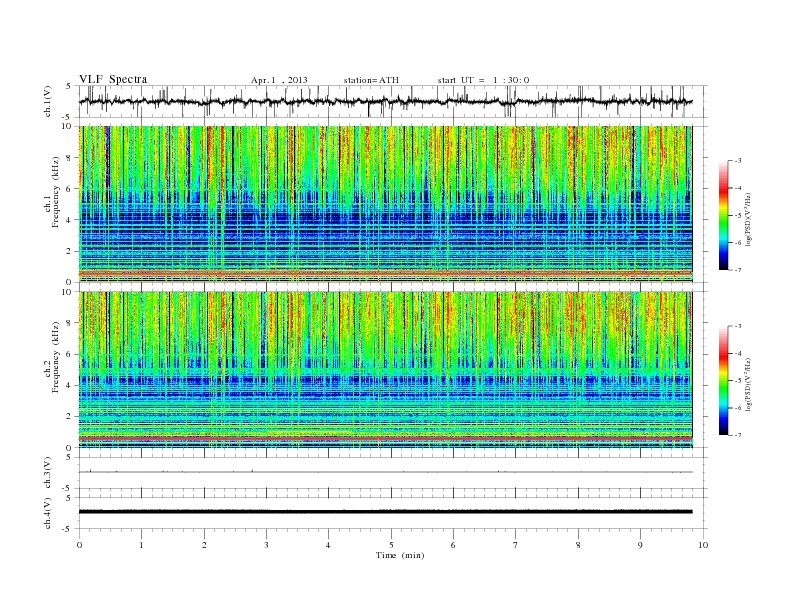Click the "ch.1 Frequency (kHz)" axis label
This screenshot has height=612, width=792.
[52, 192]
